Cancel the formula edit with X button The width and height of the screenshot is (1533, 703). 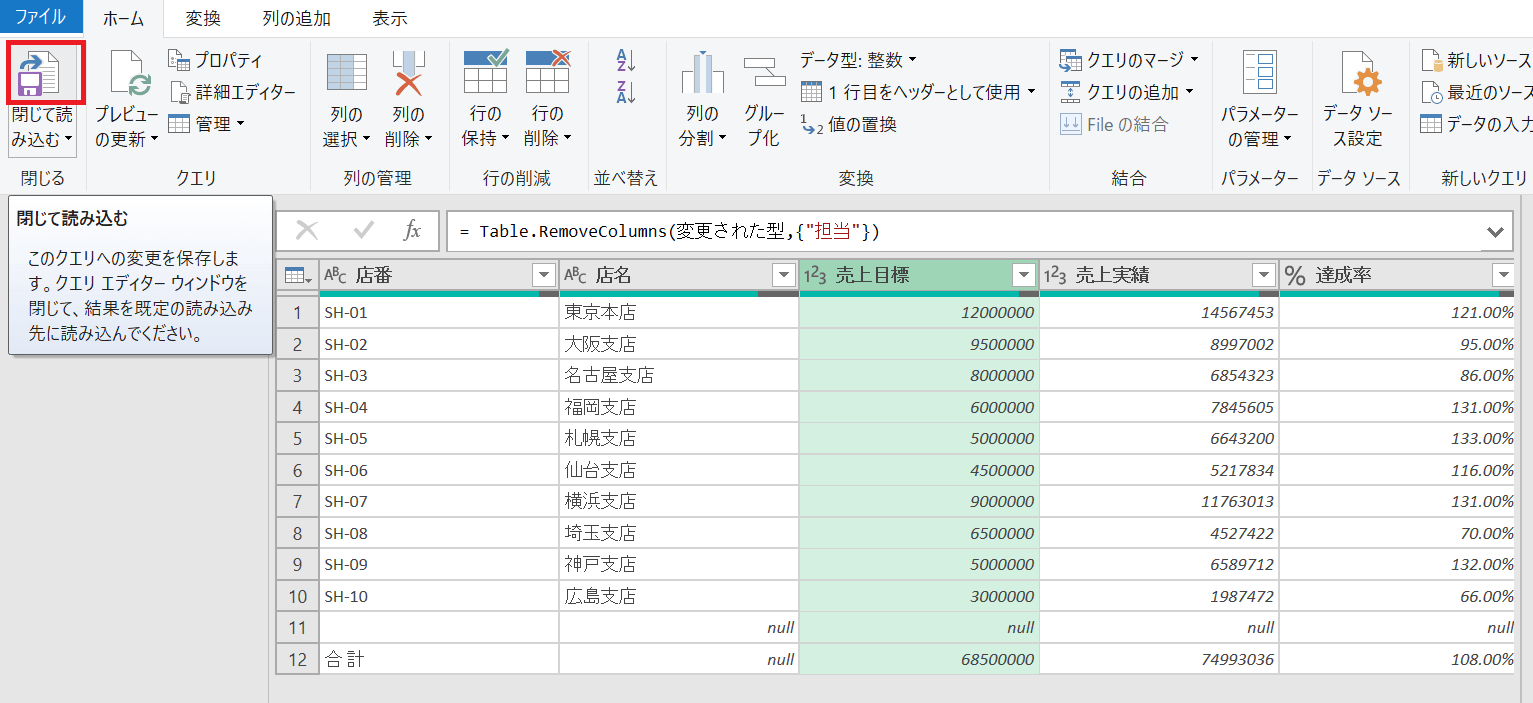pos(307,231)
